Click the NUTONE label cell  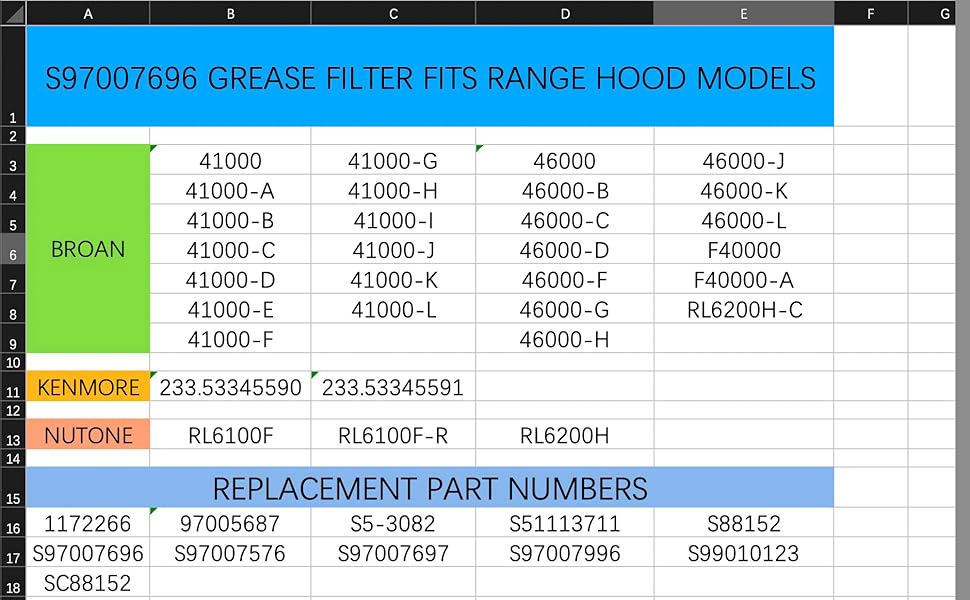[x=88, y=434]
